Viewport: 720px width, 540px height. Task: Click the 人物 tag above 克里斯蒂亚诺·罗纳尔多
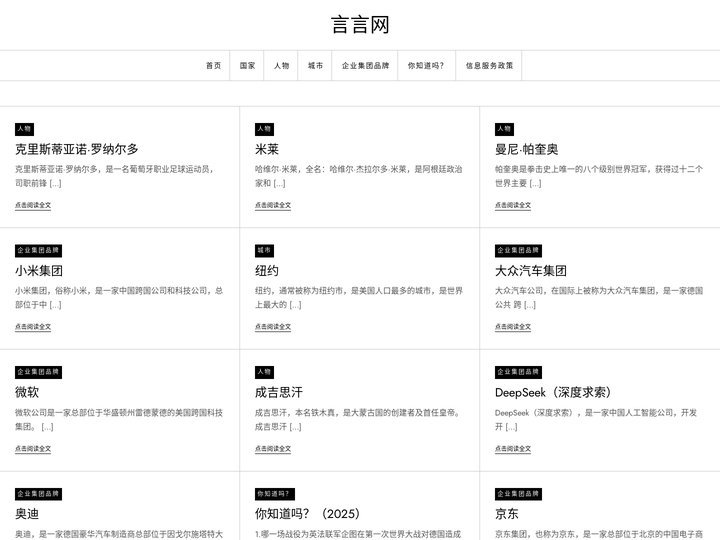coord(24,129)
